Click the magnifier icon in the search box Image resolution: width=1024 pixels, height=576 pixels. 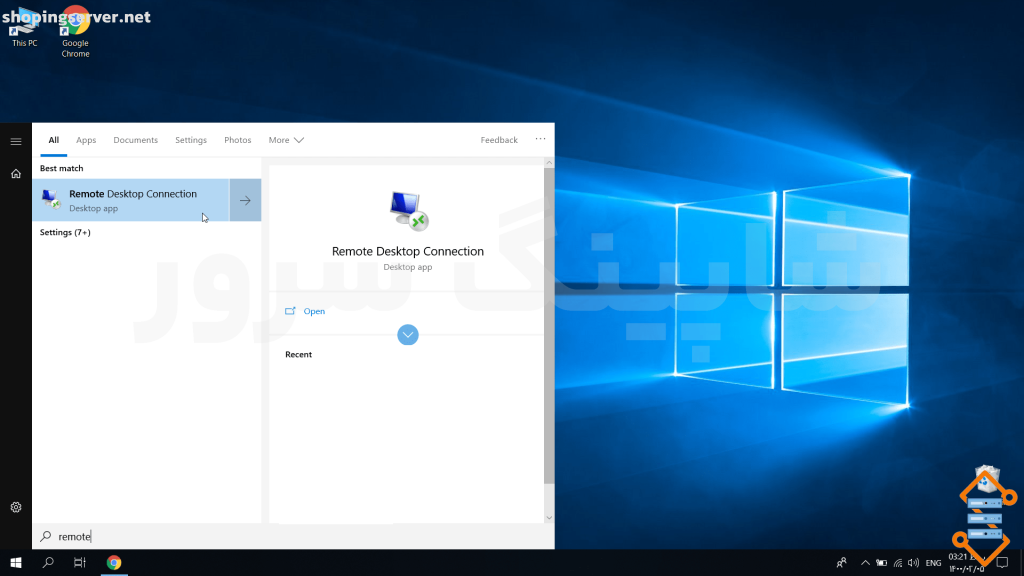click(46, 536)
